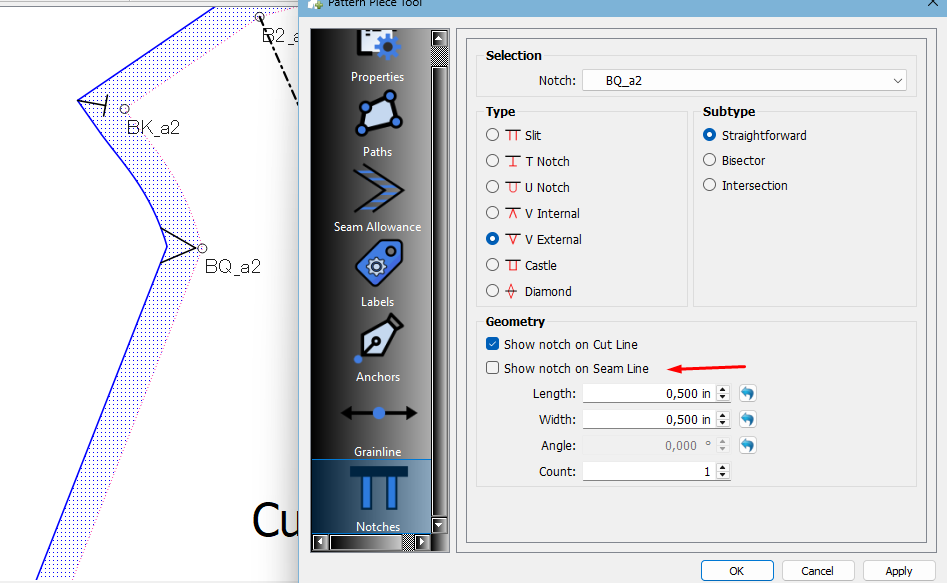Increase the Count stepper value

723,467
